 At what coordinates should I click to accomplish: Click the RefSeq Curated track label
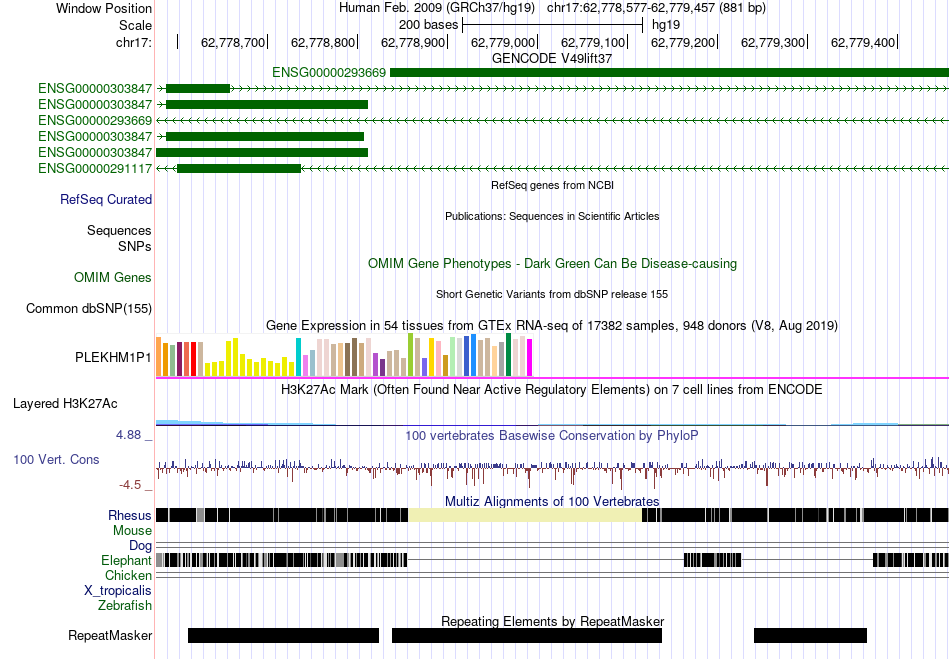[x=106, y=199]
